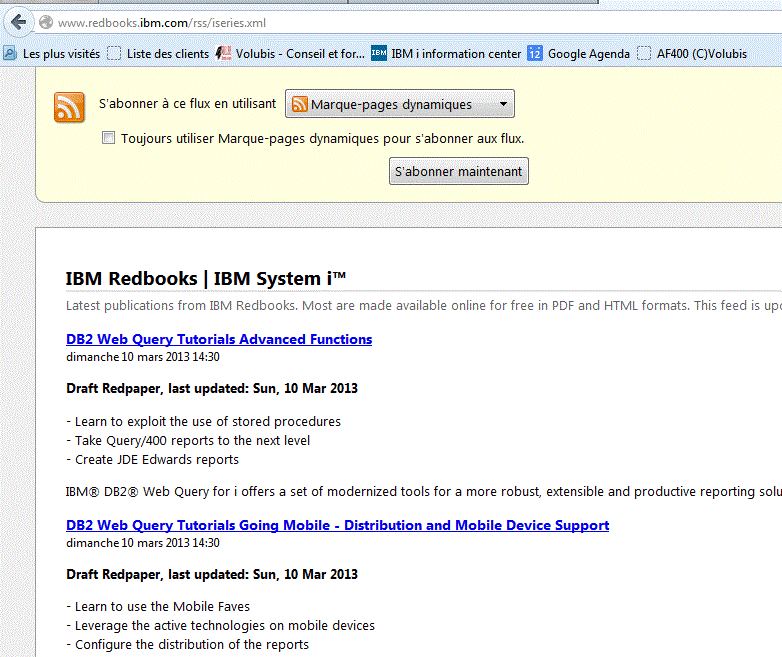Click the 'S'abonner à ce flux en utilisant' label
This screenshot has height=657, width=782.
click(x=187, y=104)
